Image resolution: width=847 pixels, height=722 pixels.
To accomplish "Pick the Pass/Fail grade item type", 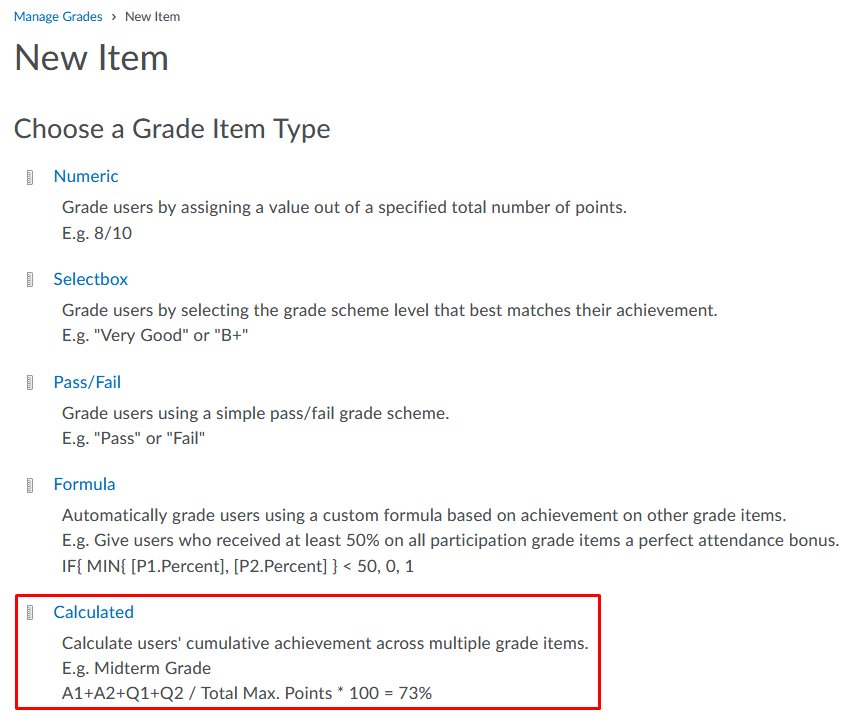I will point(87,382).
